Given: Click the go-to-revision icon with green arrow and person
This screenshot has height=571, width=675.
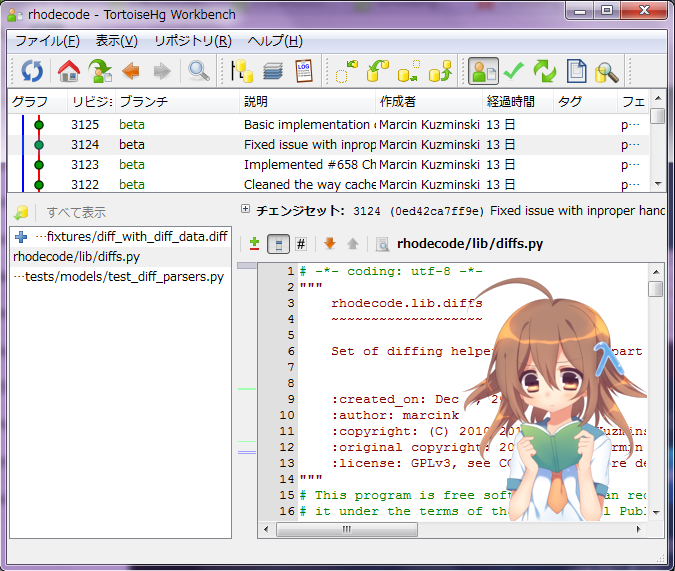Looking at the screenshot, I should coord(100,71).
